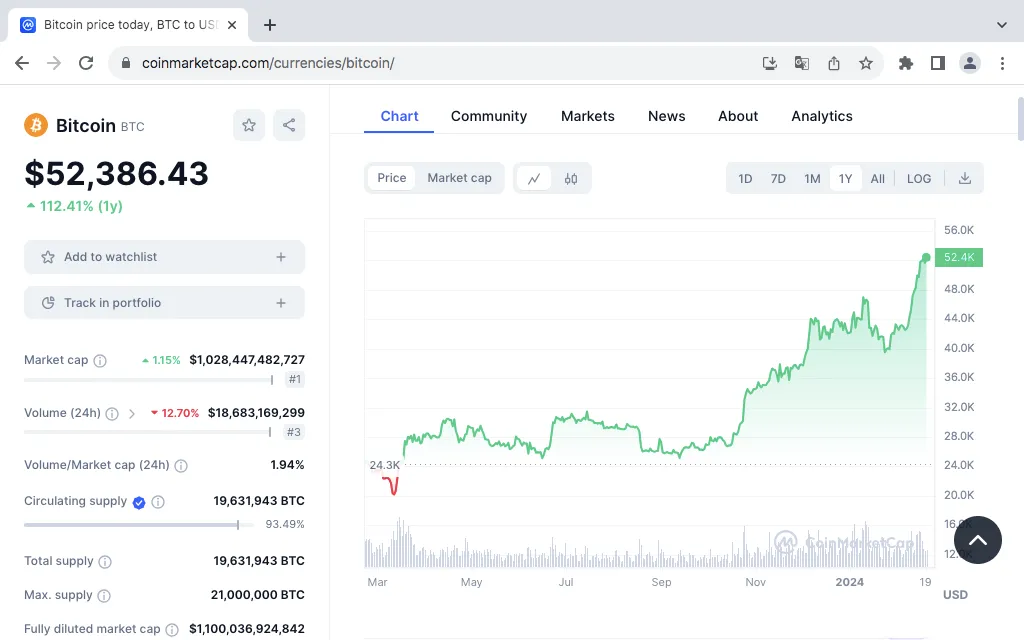The height and width of the screenshot is (640, 1024).
Task: Select the Chart tab
Action: click(x=399, y=116)
